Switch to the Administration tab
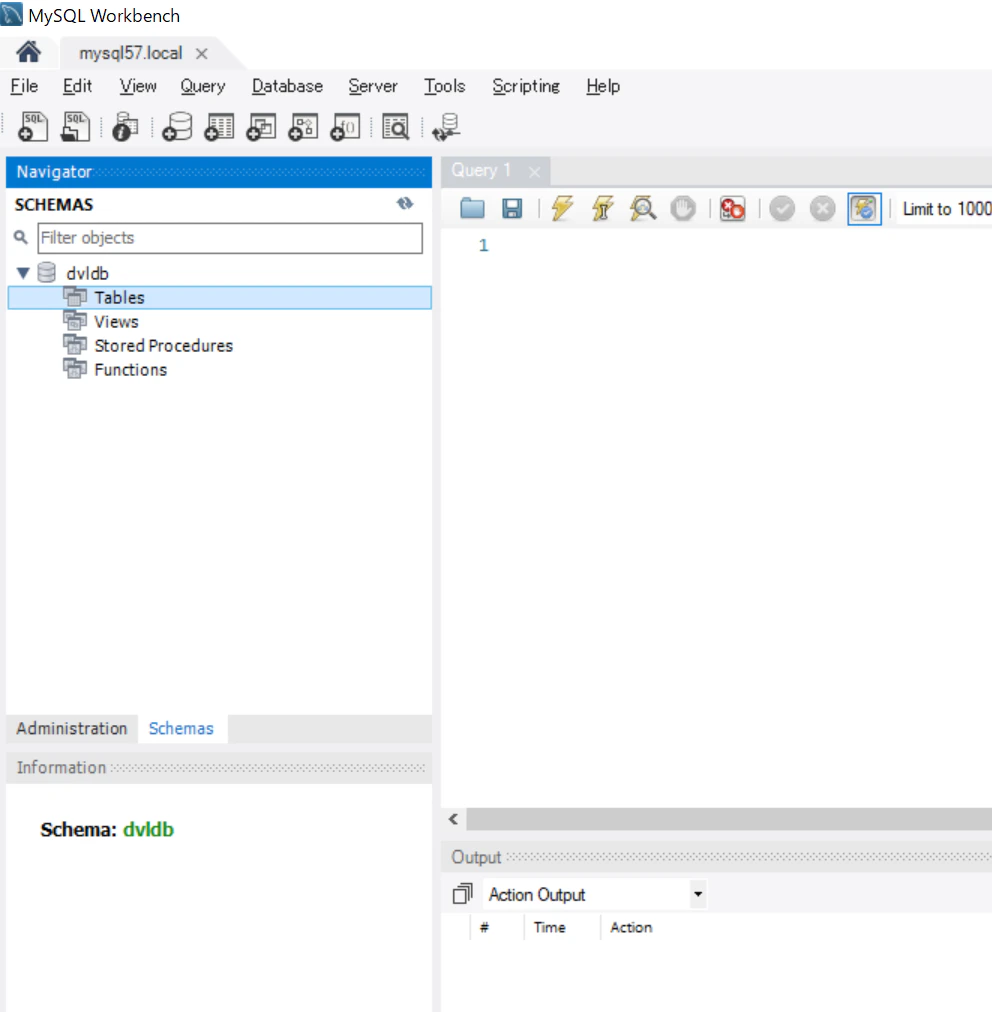Viewport: 992px width, 1012px height. coord(72,729)
